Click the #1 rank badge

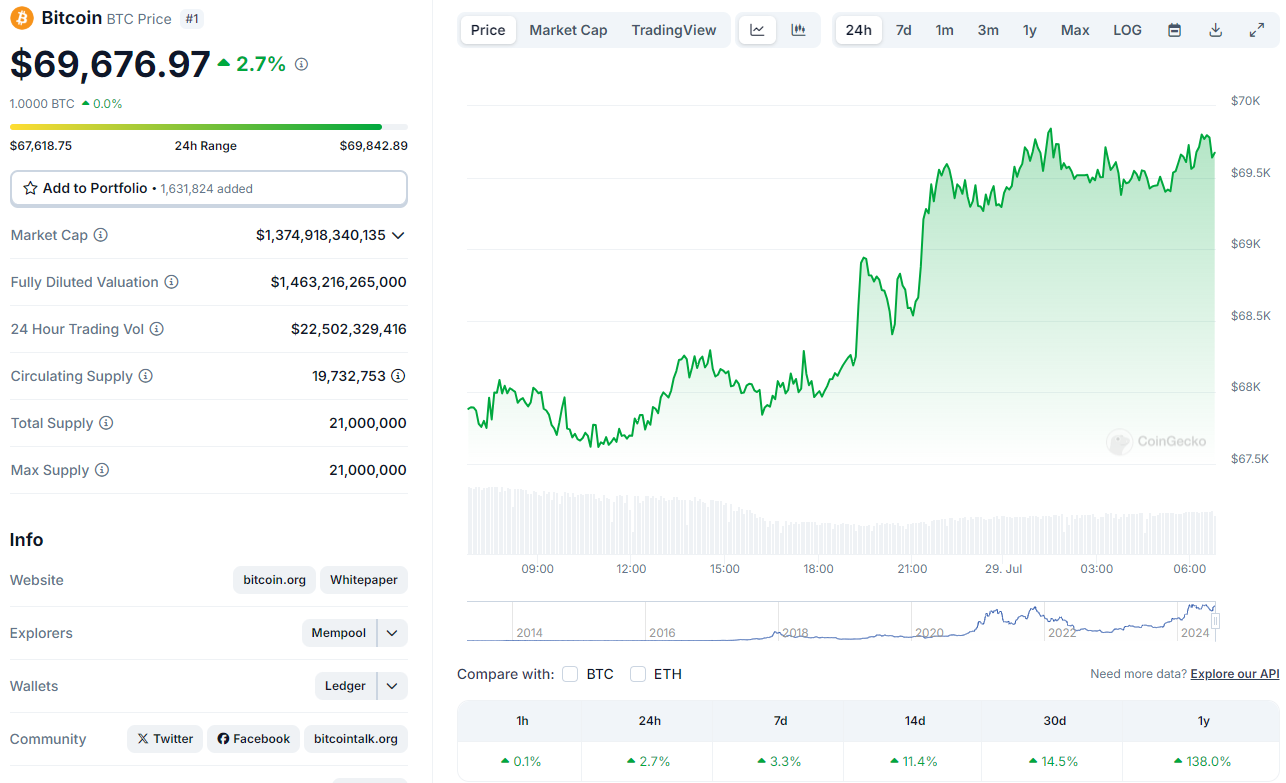[191, 19]
